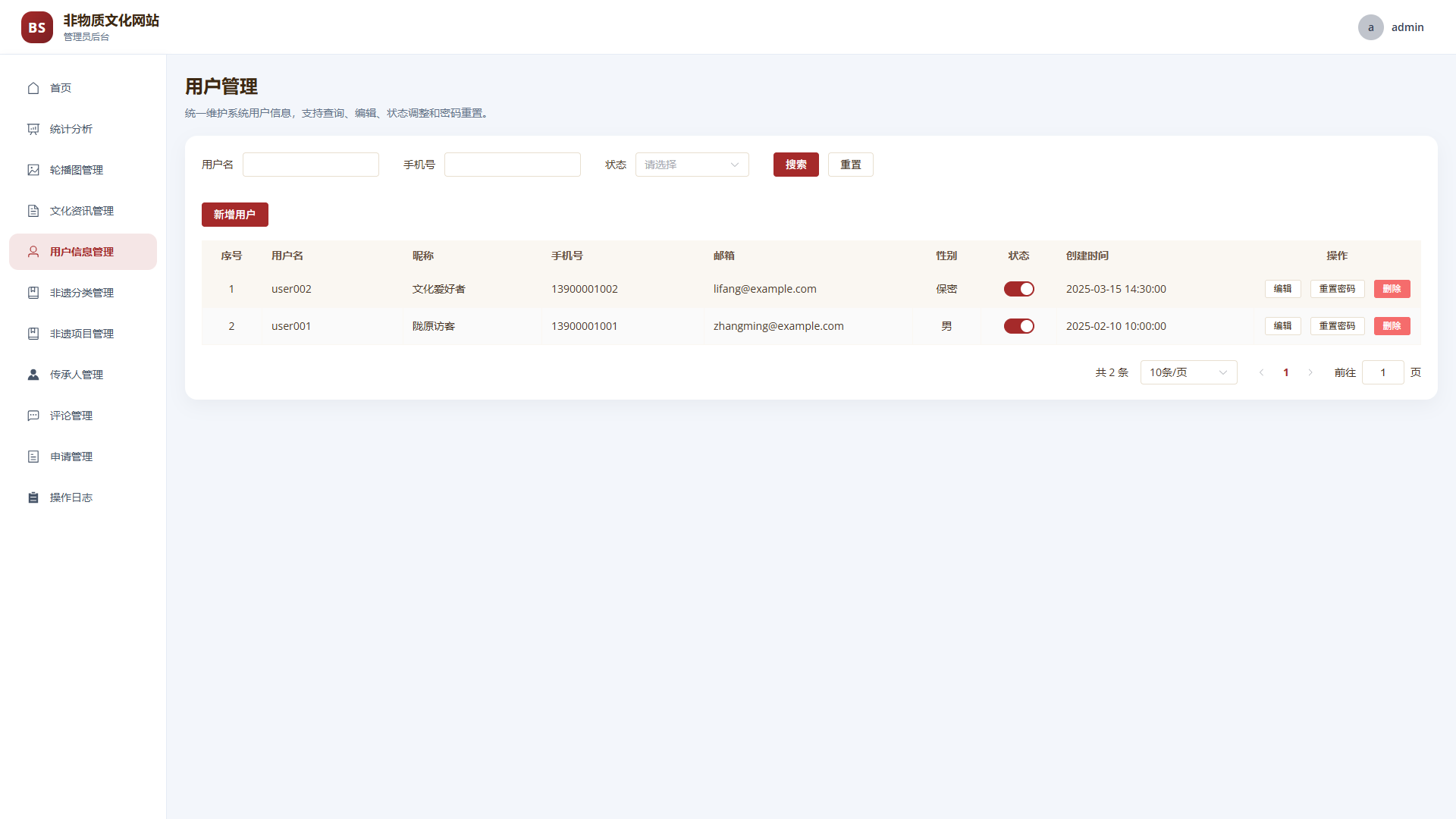Click the admin username in header
The image size is (1456, 819).
pyautogui.click(x=1407, y=27)
